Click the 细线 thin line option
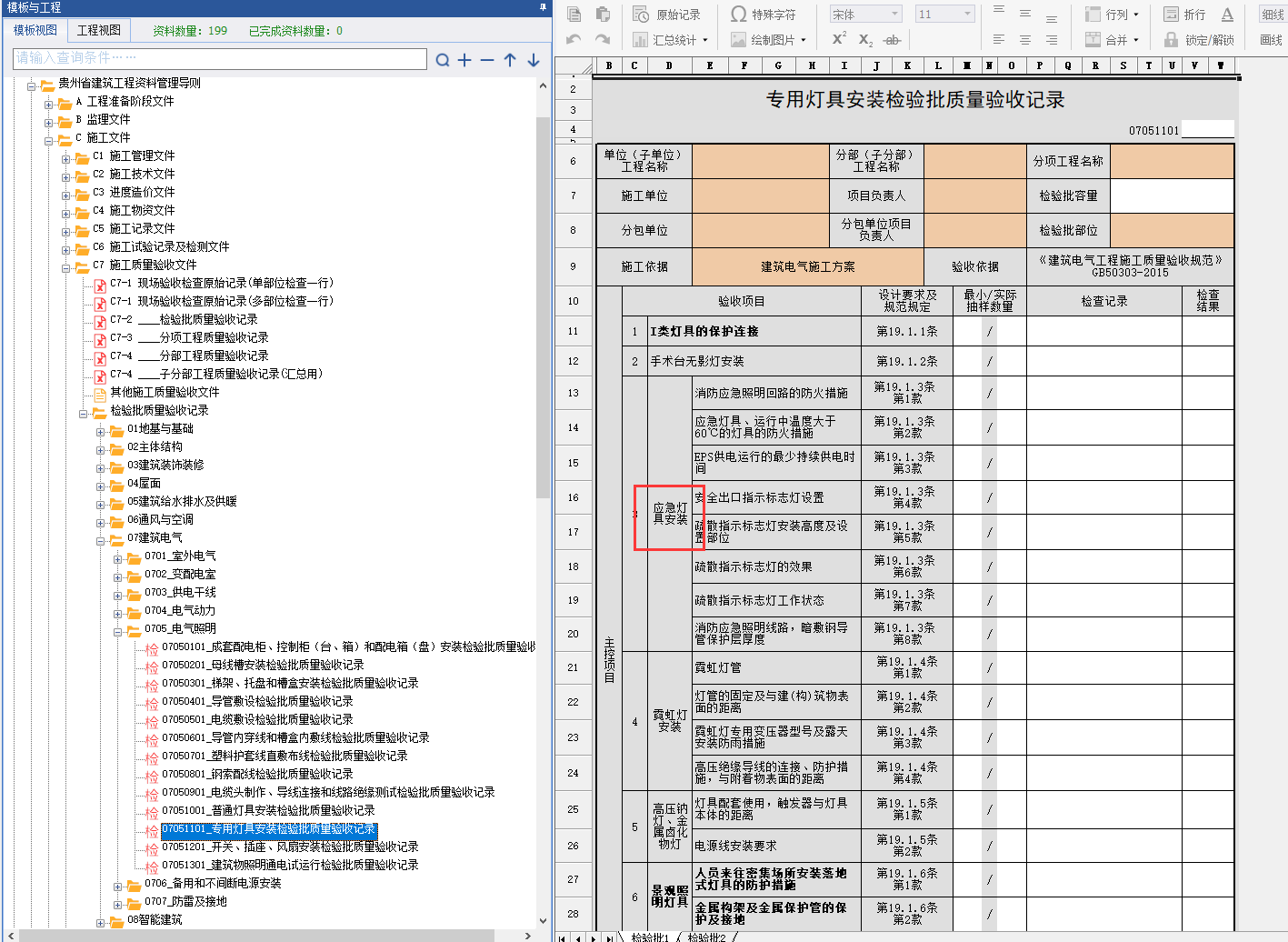 (x=1273, y=15)
